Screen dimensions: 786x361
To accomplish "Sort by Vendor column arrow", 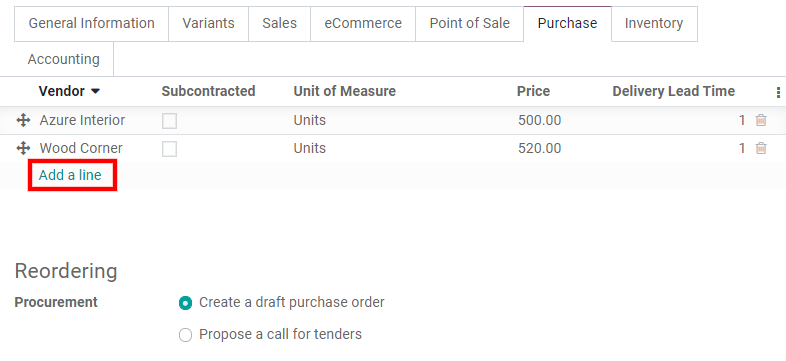I will coord(95,91).
